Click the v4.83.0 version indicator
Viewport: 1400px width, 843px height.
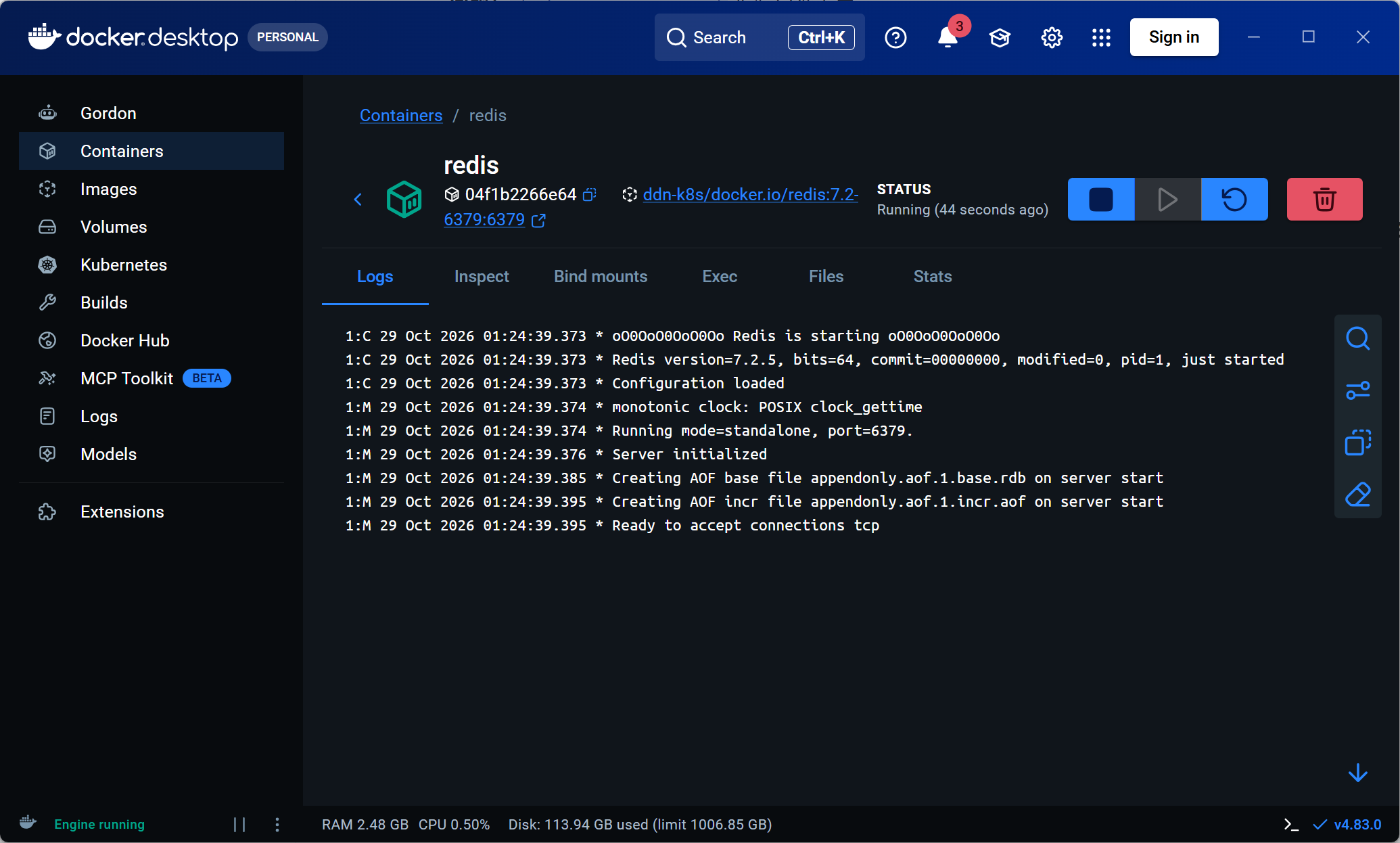coord(1347,824)
